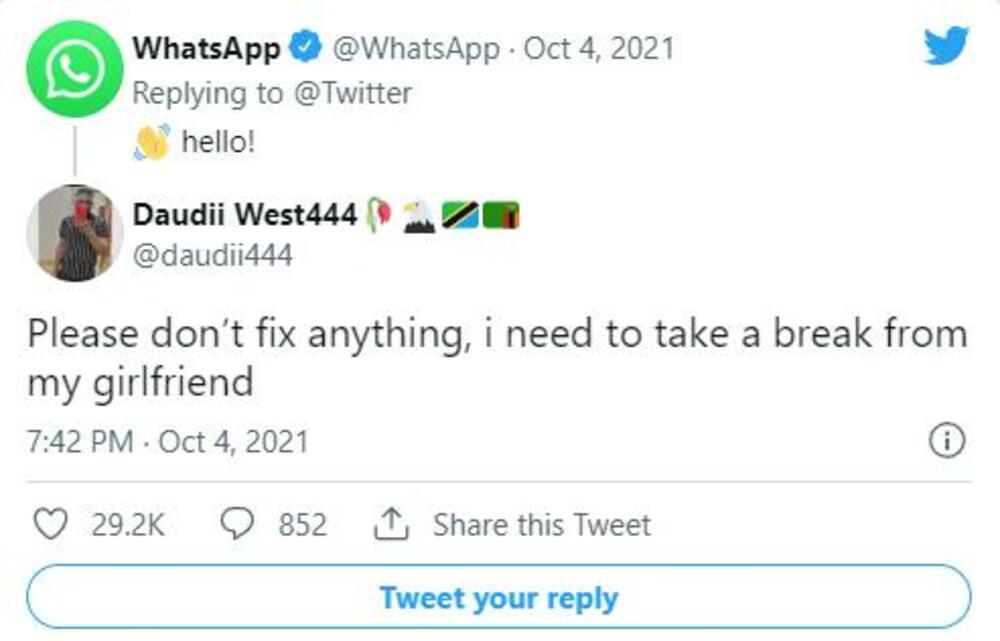The image size is (1000, 641).
Task: Click the 852 replies count
Action: 302,525
